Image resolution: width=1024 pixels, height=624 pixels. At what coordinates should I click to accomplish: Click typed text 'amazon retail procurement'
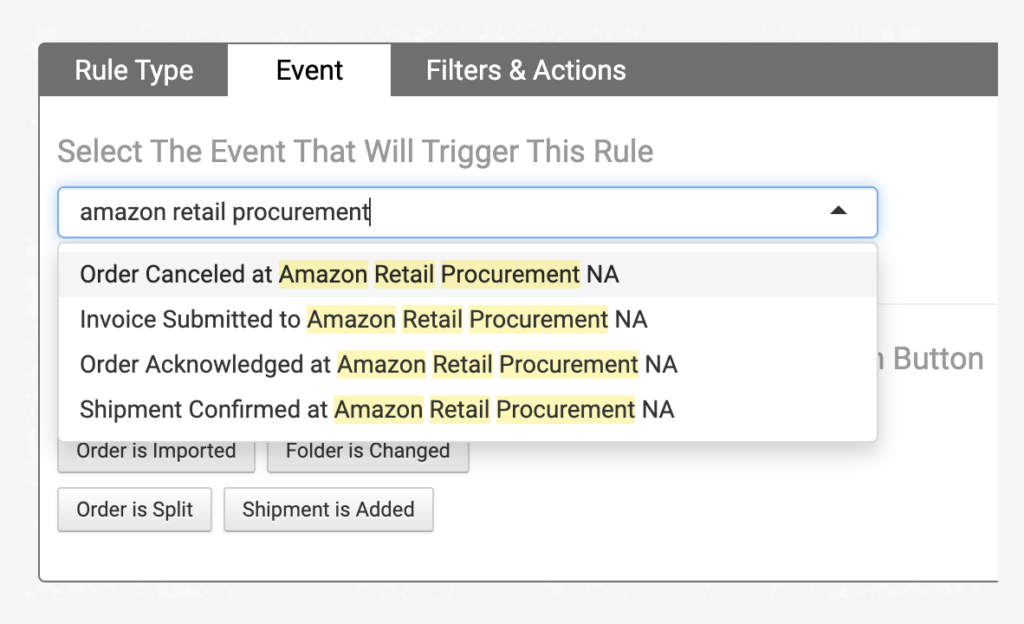[x=225, y=212]
